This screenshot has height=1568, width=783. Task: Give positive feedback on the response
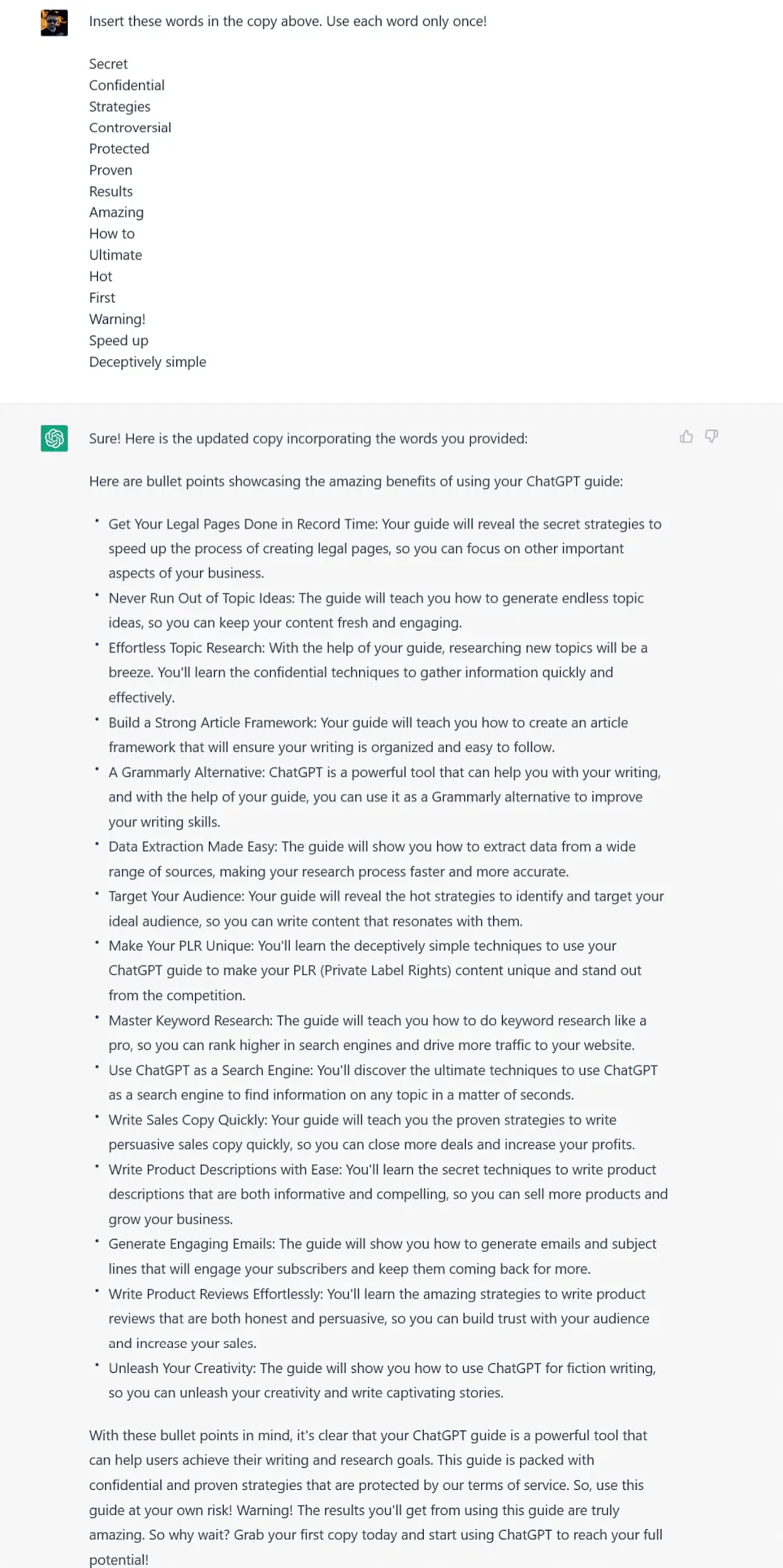[687, 436]
